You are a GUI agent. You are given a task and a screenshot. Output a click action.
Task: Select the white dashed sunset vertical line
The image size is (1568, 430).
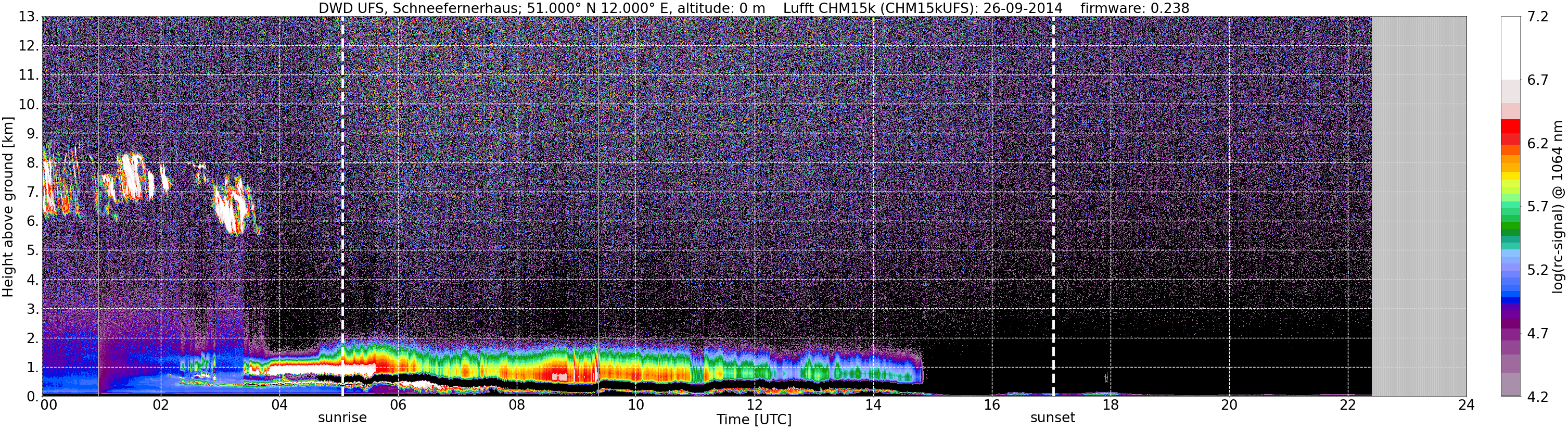(x=1053, y=207)
